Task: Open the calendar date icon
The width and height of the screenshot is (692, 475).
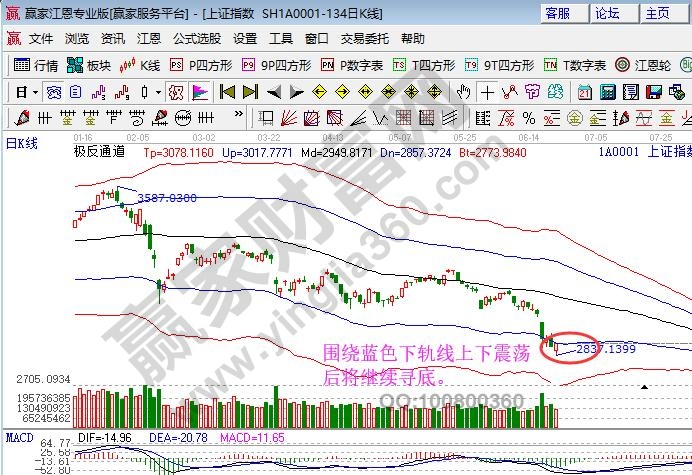Action: tap(583, 92)
